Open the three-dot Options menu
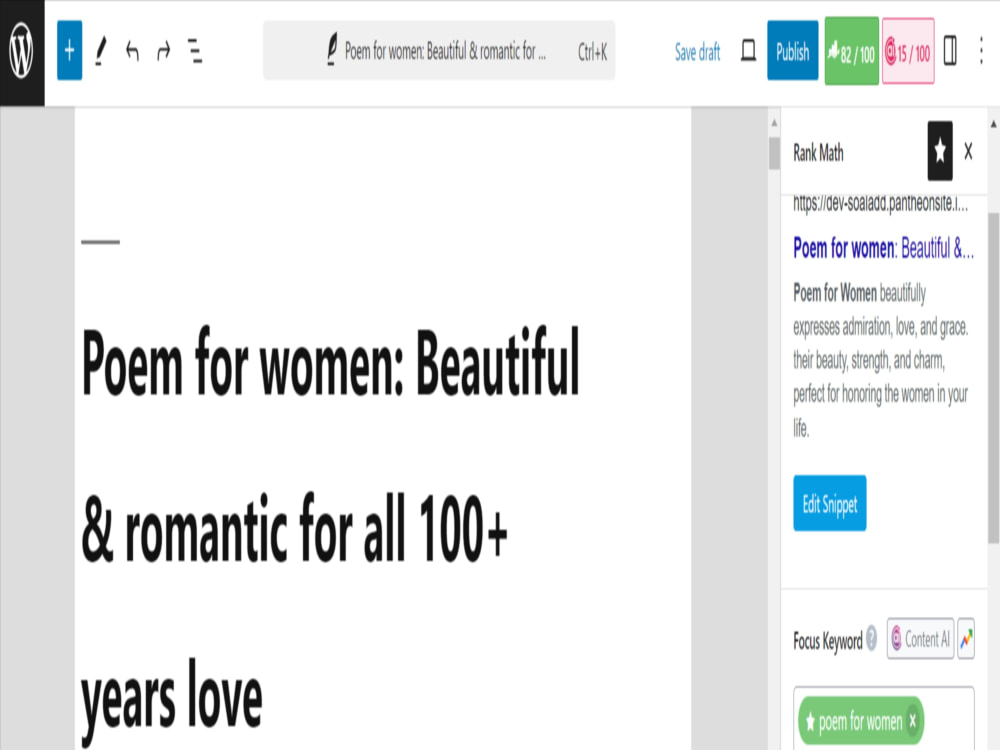Image resolution: width=1000 pixels, height=750 pixels. click(x=981, y=50)
